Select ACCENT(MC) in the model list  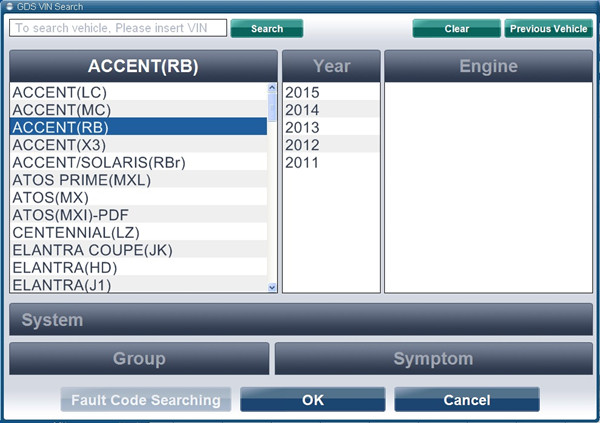point(139,109)
